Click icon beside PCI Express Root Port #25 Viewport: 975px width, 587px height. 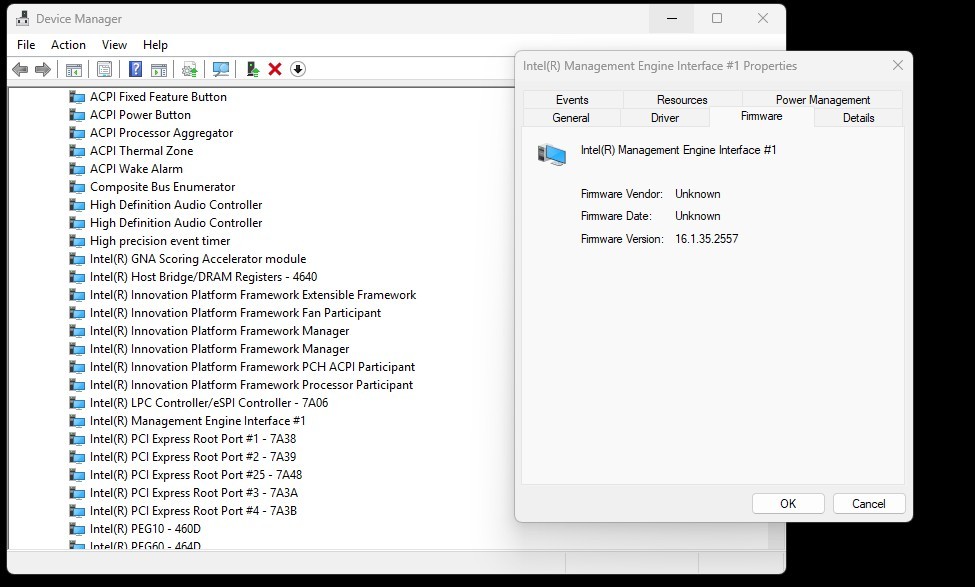tap(77, 475)
